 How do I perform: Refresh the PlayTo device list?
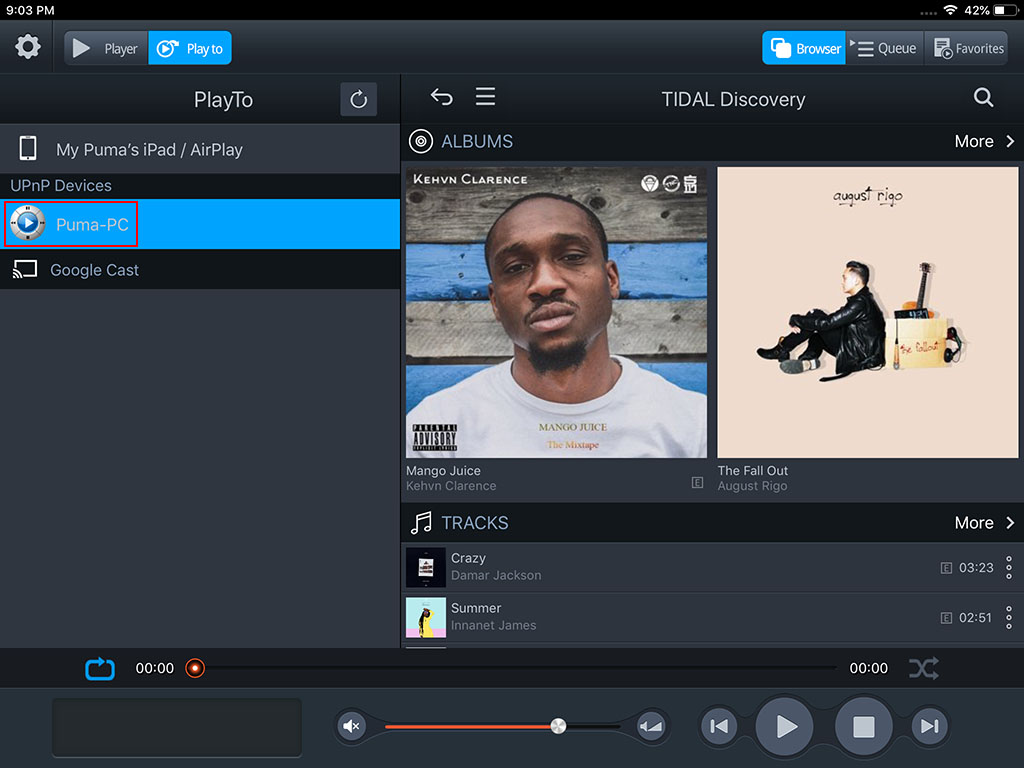(359, 100)
